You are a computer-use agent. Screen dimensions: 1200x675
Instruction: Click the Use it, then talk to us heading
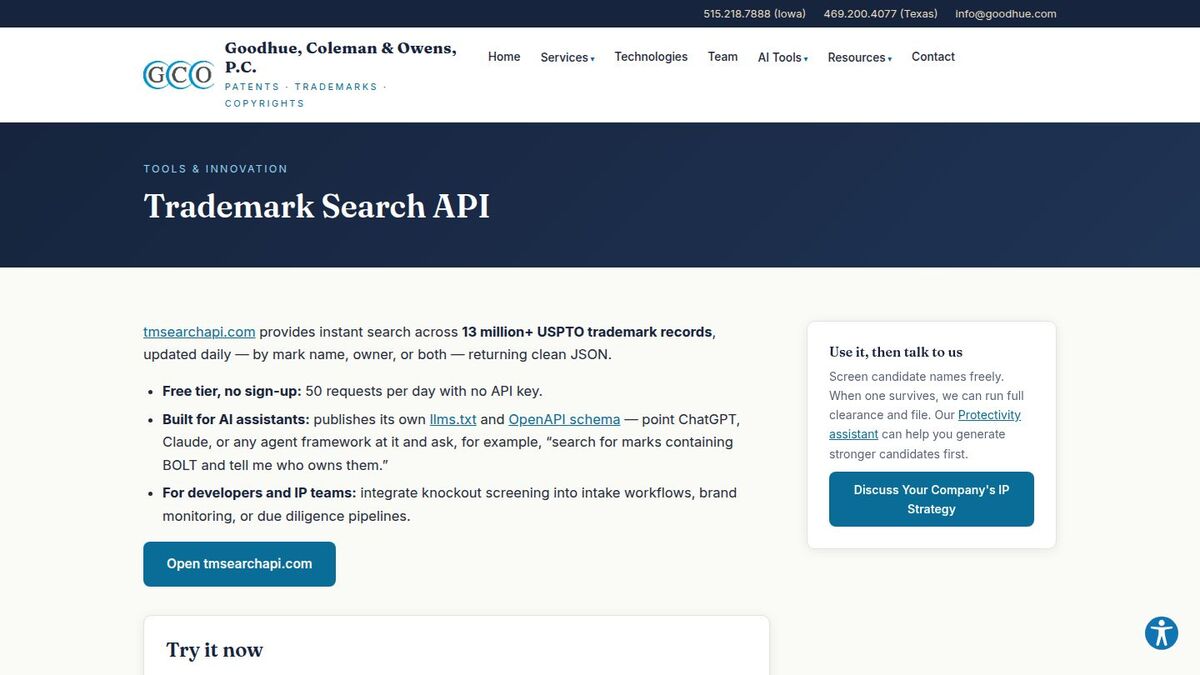pos(896,352)
